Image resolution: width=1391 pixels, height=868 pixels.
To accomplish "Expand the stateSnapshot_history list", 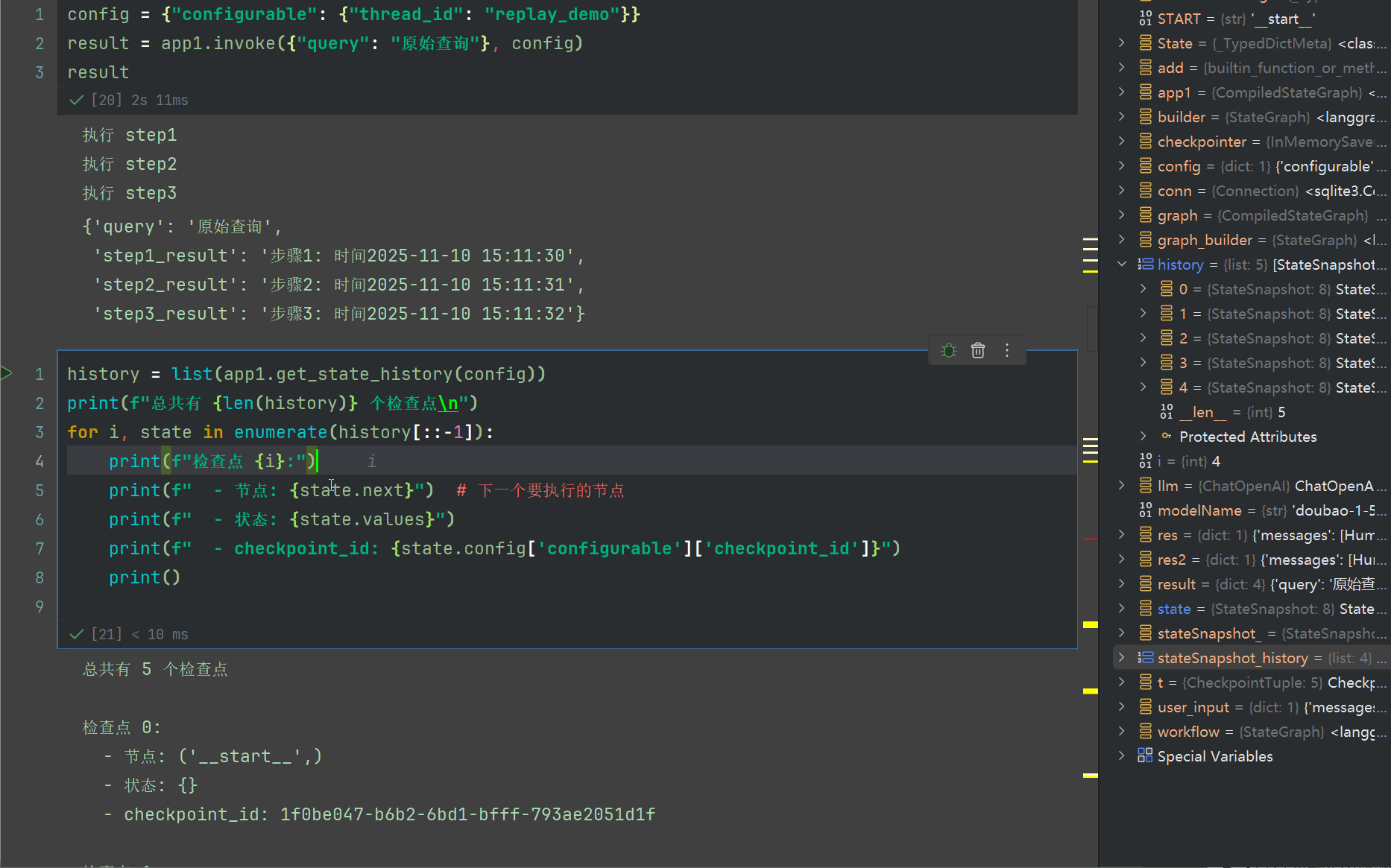I will click(1122, 658).
